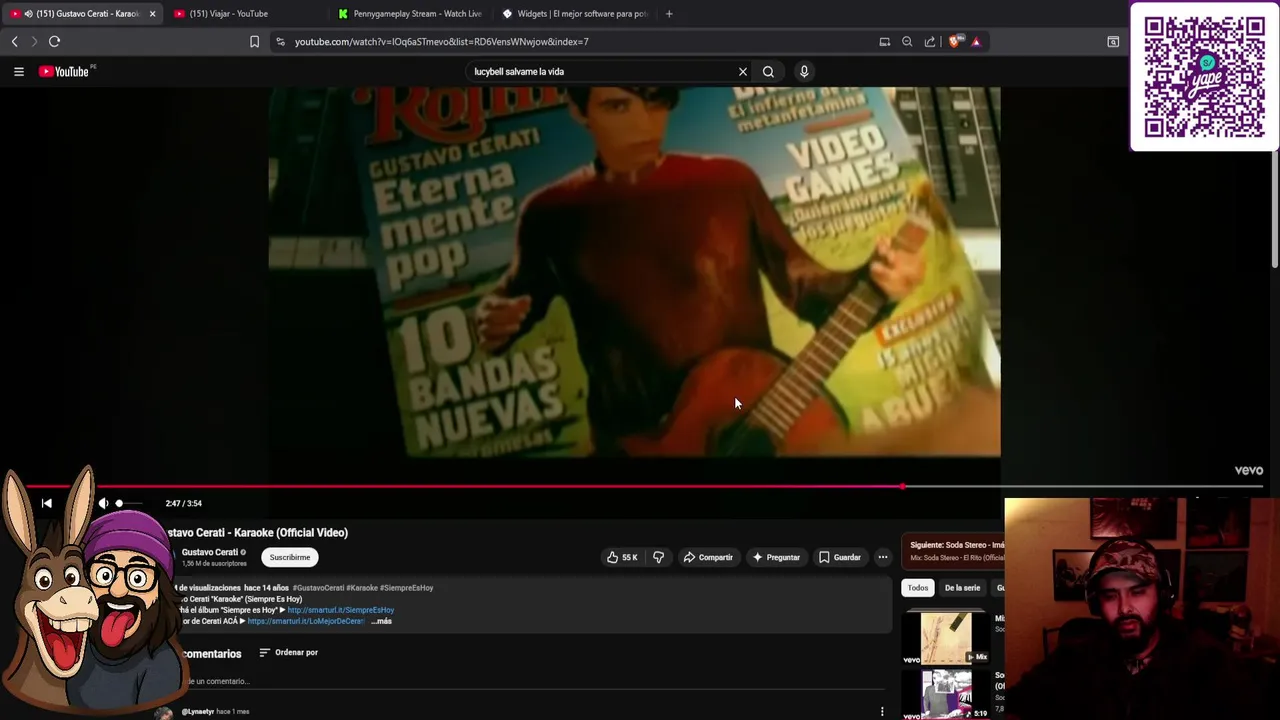This screenshot has height=720, width=1280.
Task: Bookmark the page with the bookmark icon
Action: pos(254,42)
